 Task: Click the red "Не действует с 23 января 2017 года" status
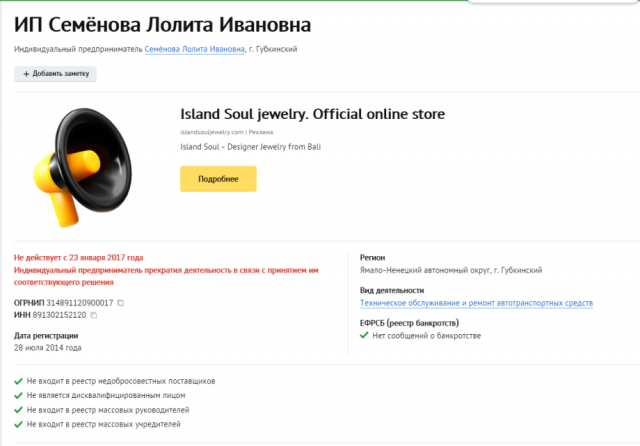(x=86, y=257)
